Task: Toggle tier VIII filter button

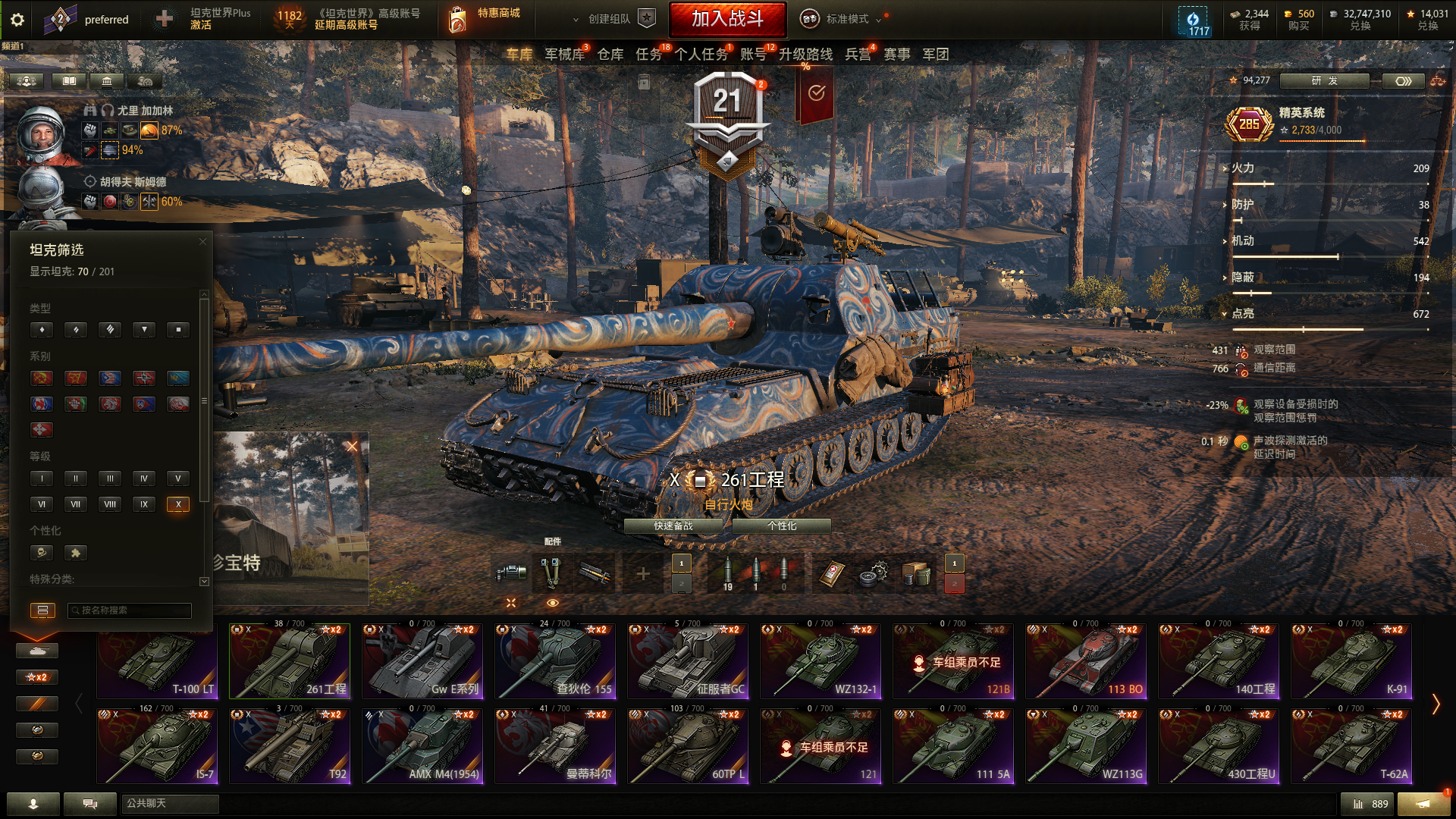Action: coord(110,504)
